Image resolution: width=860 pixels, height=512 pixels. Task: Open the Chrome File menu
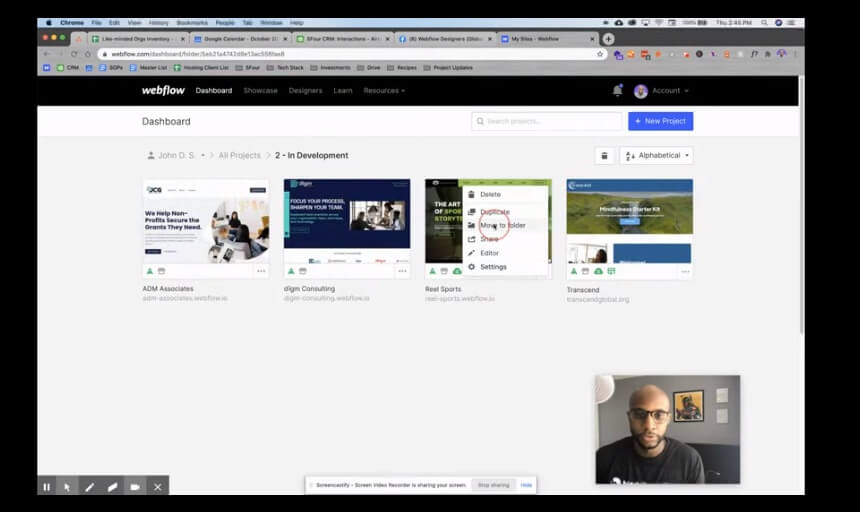[97, 22]
